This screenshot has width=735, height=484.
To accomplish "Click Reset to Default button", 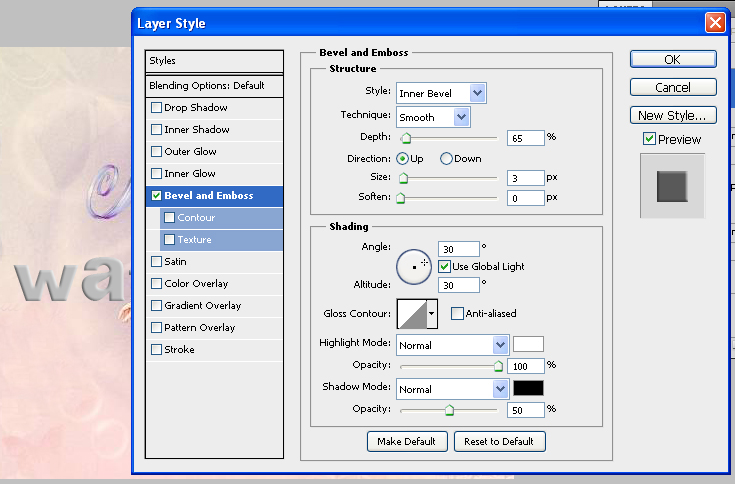I will coord(499,441).
